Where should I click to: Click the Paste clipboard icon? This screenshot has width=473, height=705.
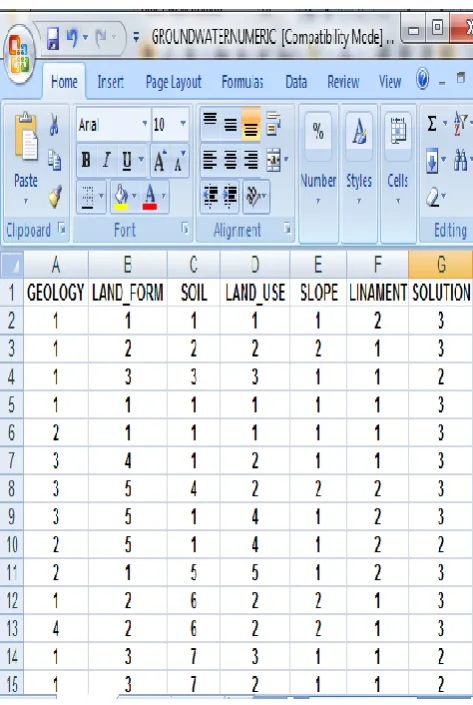coord(25,137)
